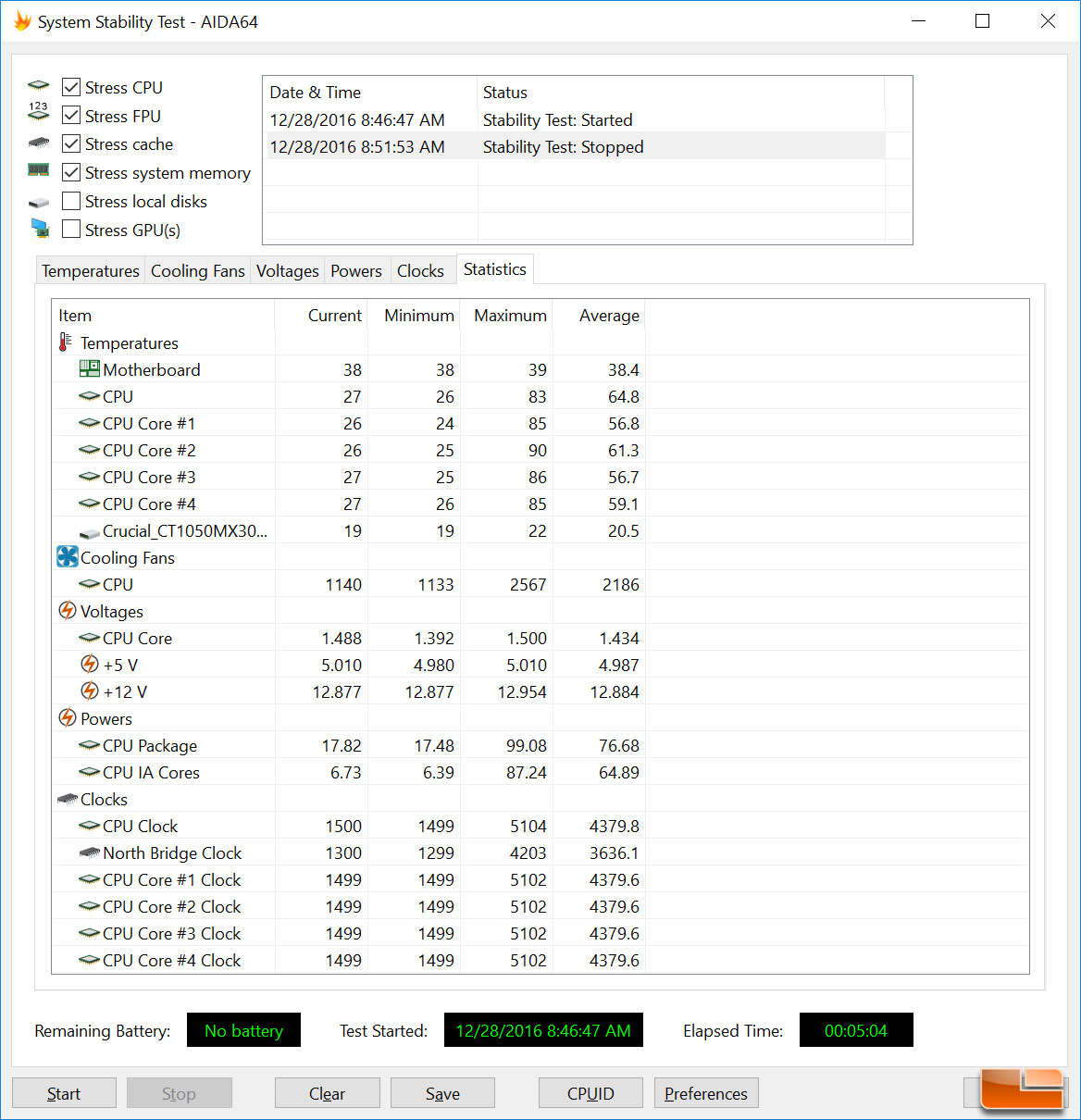1081x1120 pixels.
Task: Select the CPU Core #2 Clock row label
Action: [171, 906]
